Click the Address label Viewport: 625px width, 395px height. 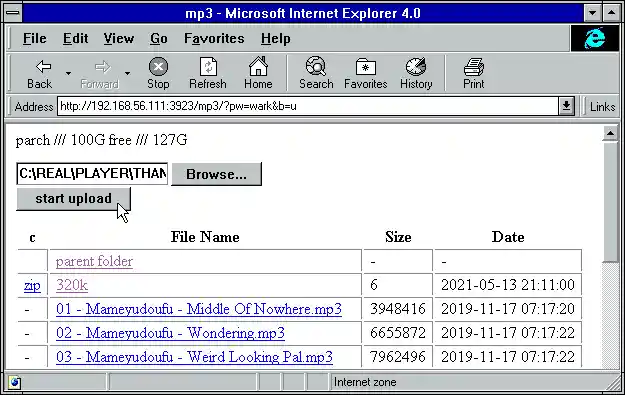34,107
